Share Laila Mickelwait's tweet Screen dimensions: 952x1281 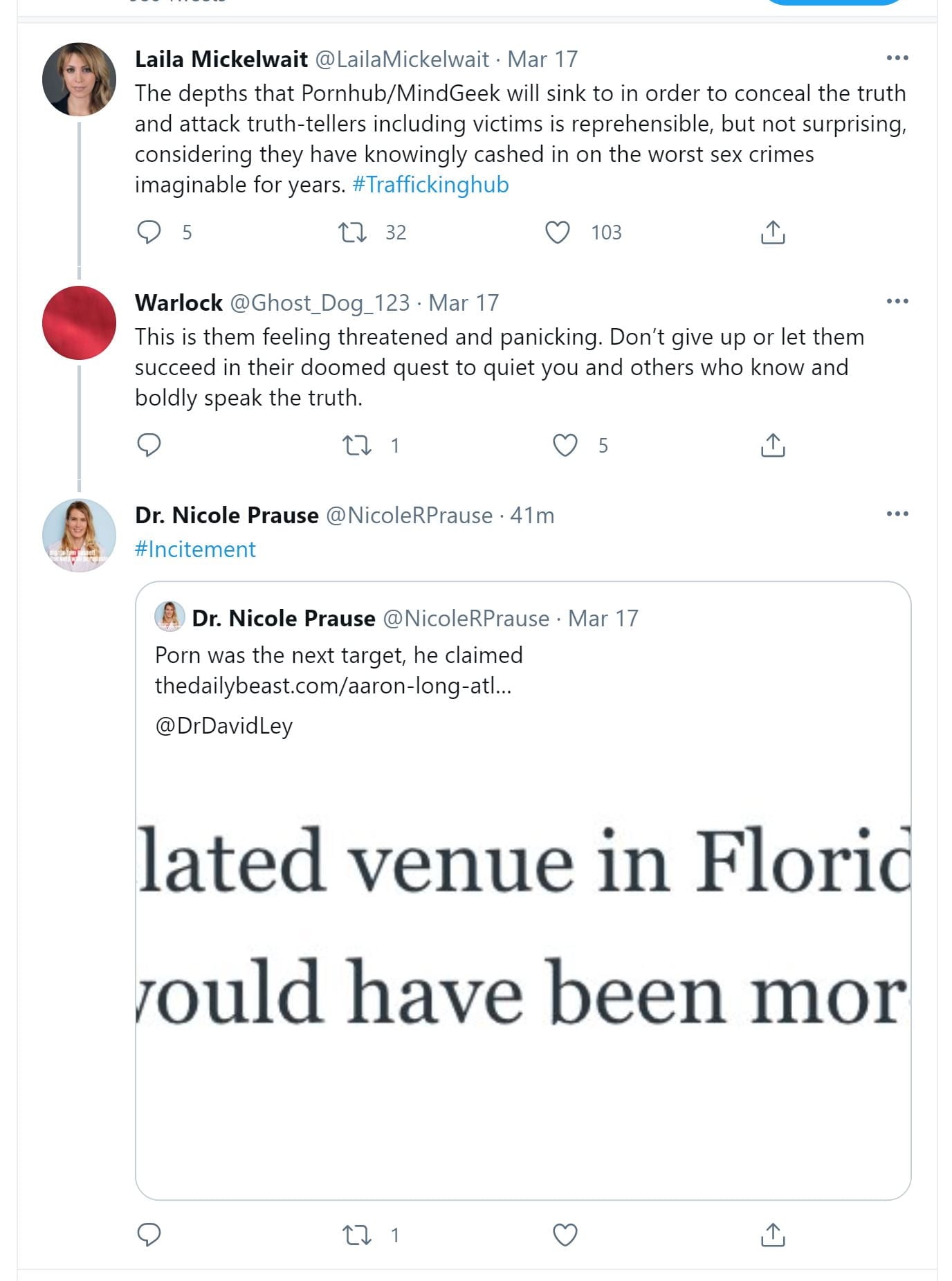tap(772, 232)
